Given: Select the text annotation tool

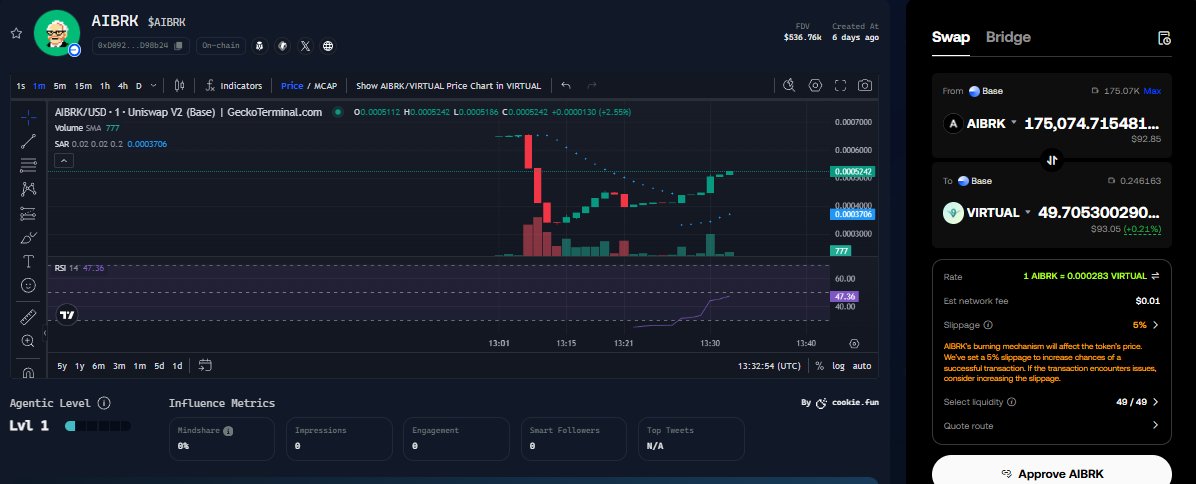Looking at the screenshot, I should [x=28, y=261].
